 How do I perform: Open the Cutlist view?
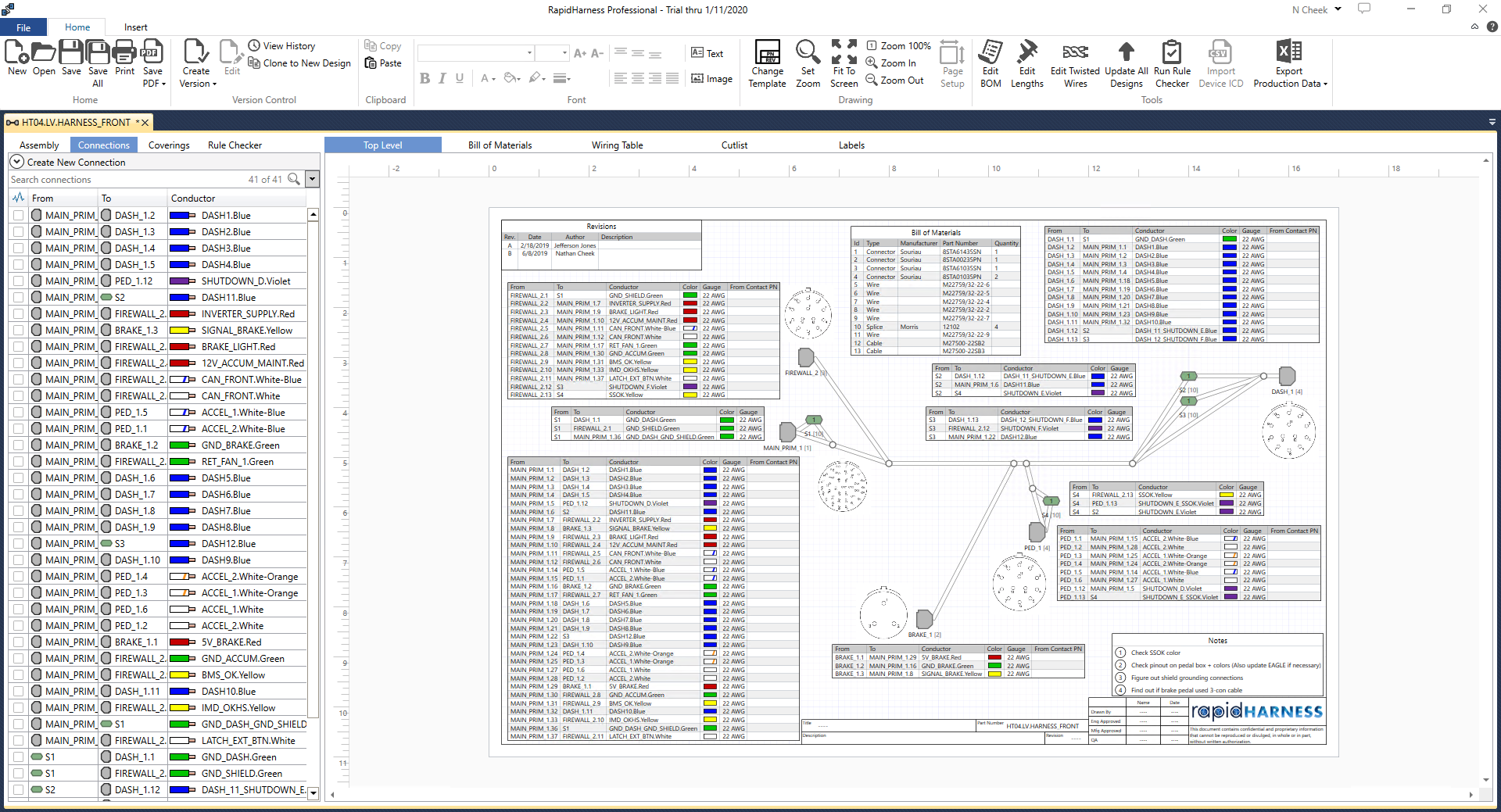point(734,145)
